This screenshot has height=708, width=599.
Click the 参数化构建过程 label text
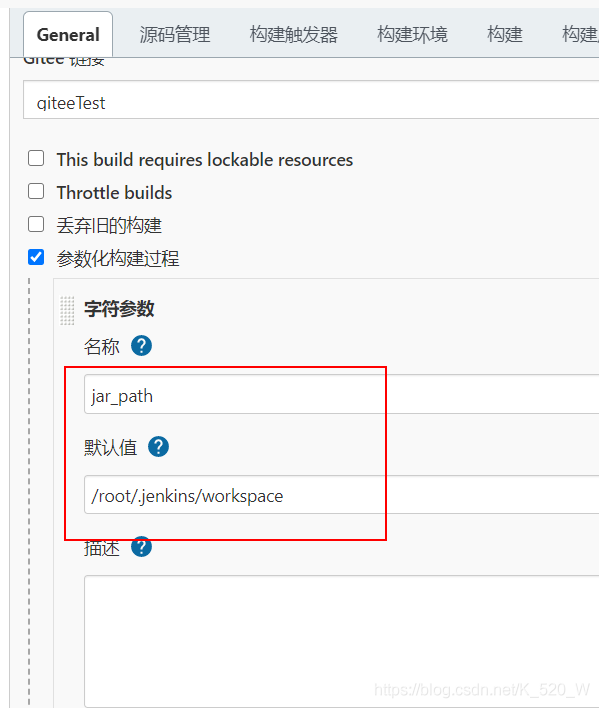click(x=118, y=258)
